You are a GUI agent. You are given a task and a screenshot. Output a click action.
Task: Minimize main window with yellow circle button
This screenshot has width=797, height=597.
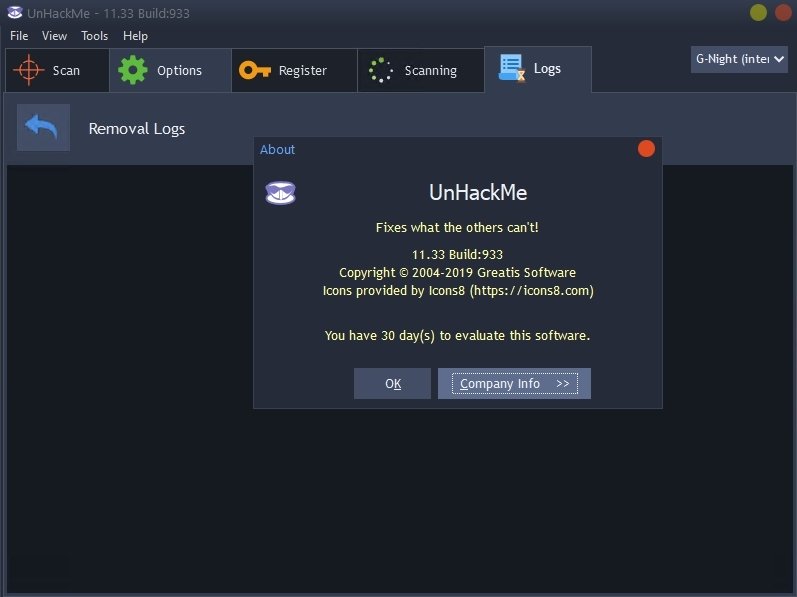(758, 13)
